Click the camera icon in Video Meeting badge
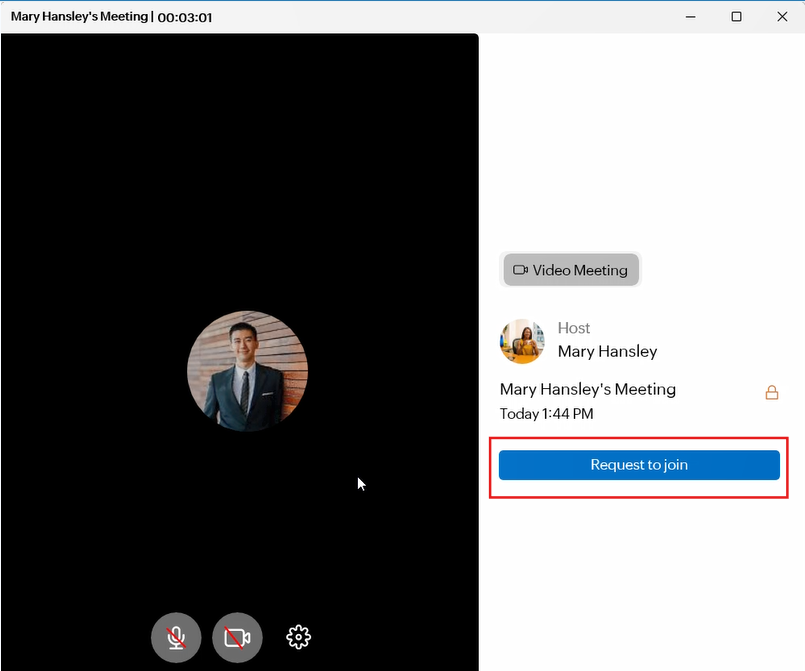 point(520,270)
